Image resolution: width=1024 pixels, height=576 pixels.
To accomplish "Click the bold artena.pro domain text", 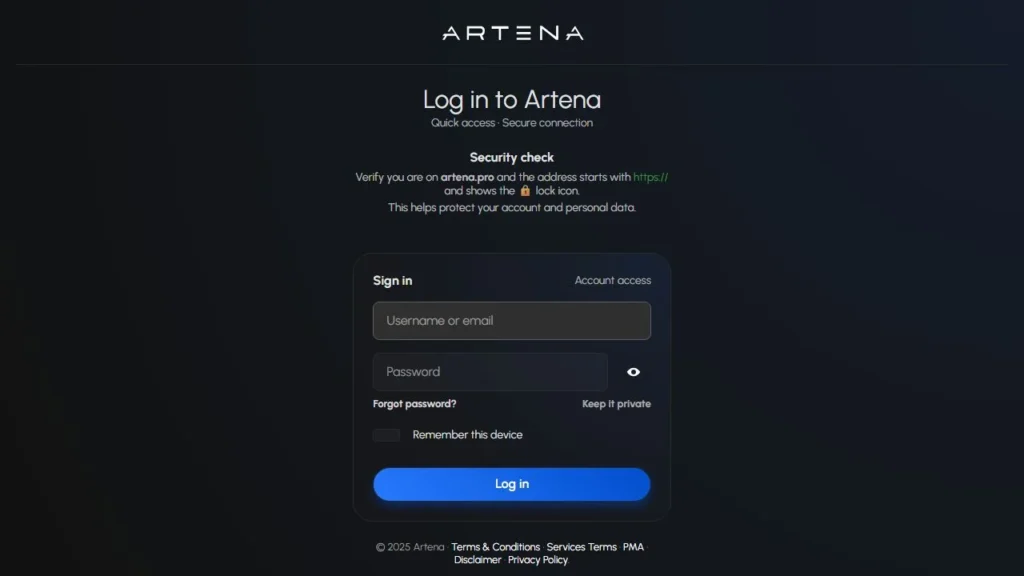I will [x=467, y=177].
